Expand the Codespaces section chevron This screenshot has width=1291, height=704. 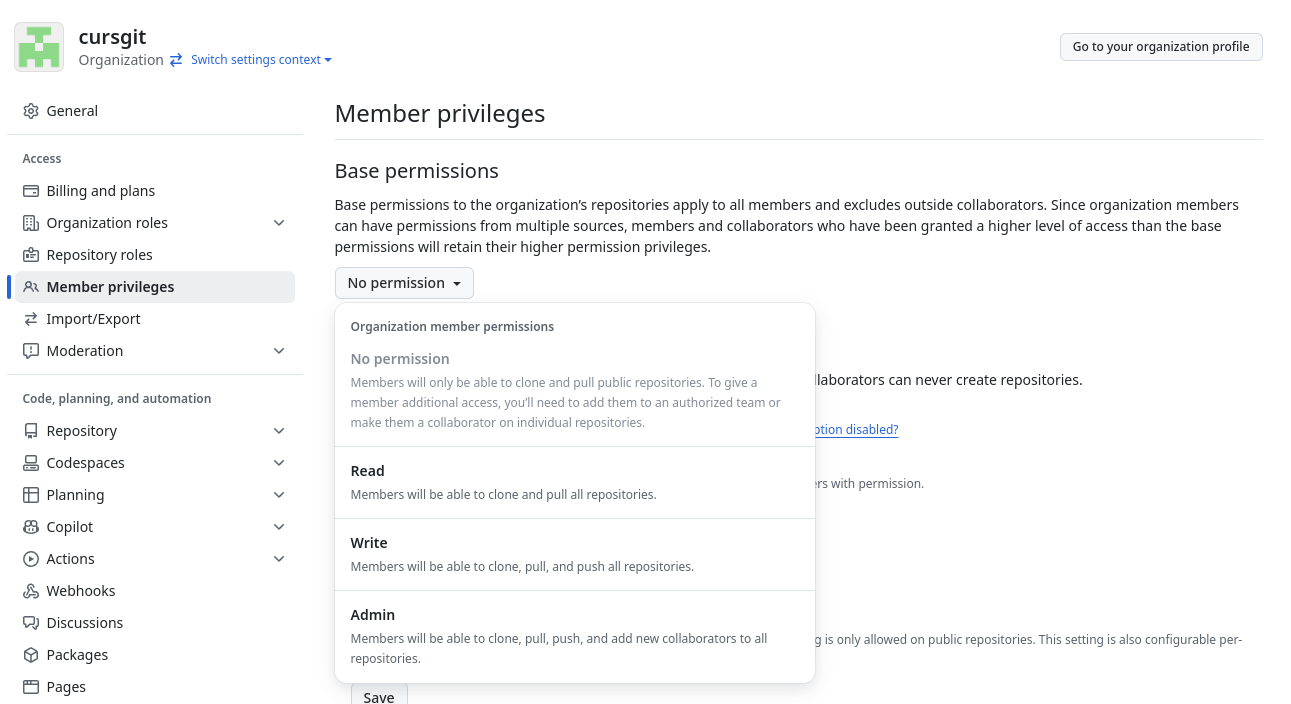coord(279,463)
